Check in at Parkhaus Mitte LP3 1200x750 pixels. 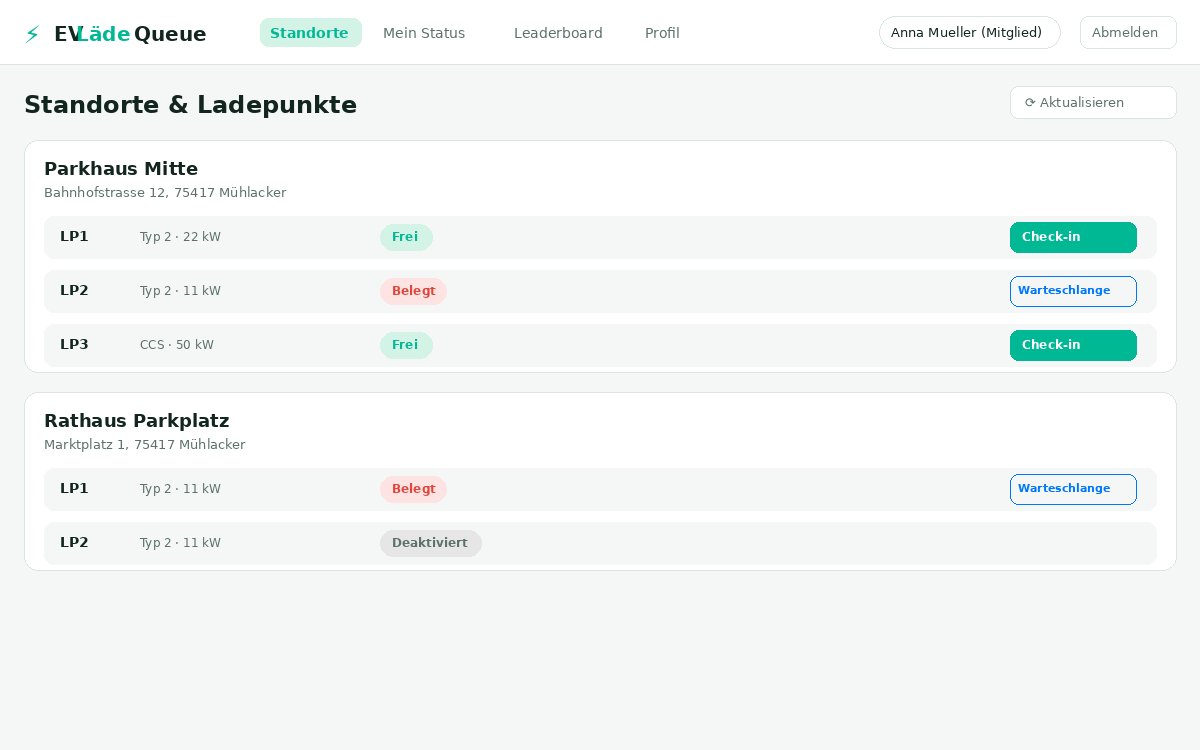[x=1073, y=345]
